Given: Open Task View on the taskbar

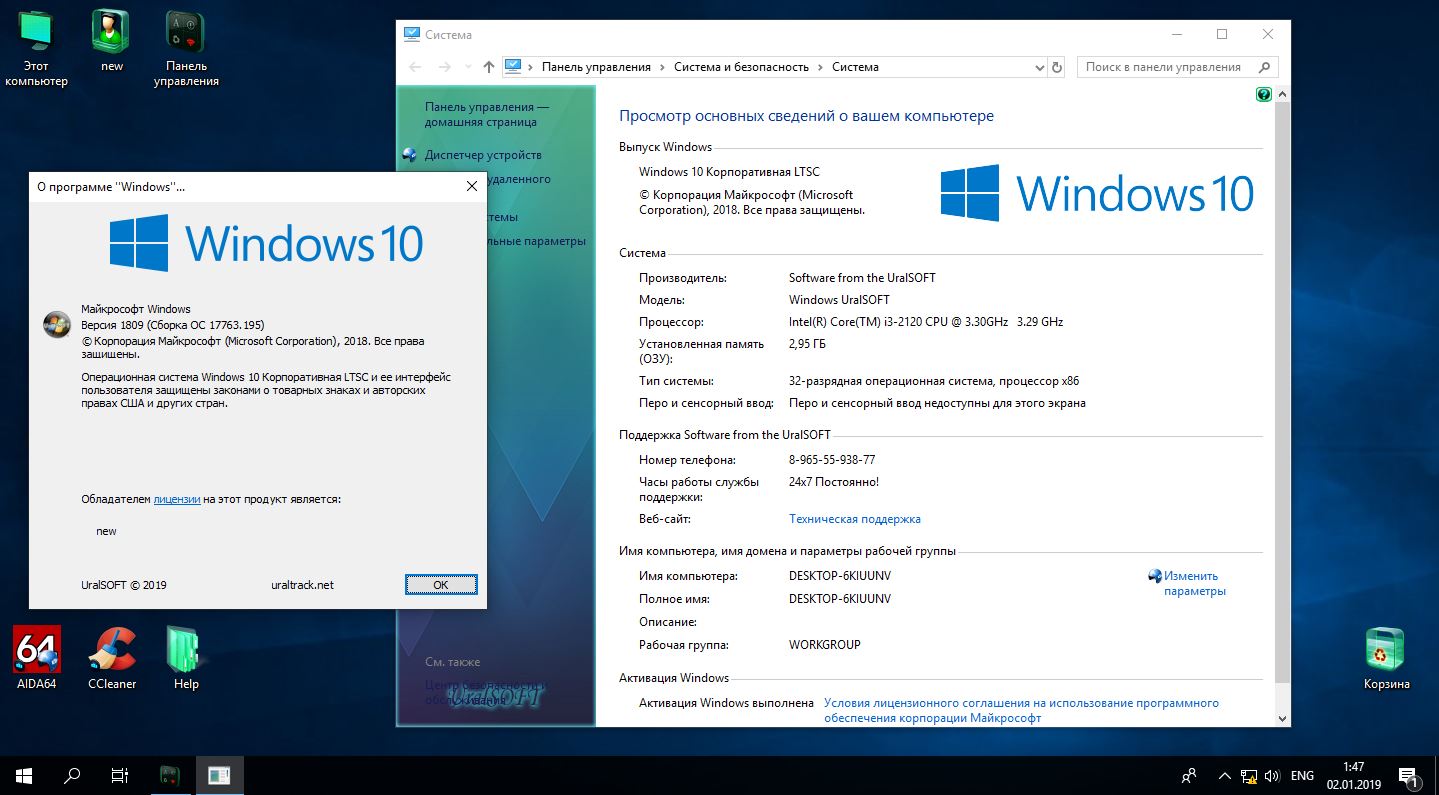Looking at the screenshot, I should pos(119,775).
